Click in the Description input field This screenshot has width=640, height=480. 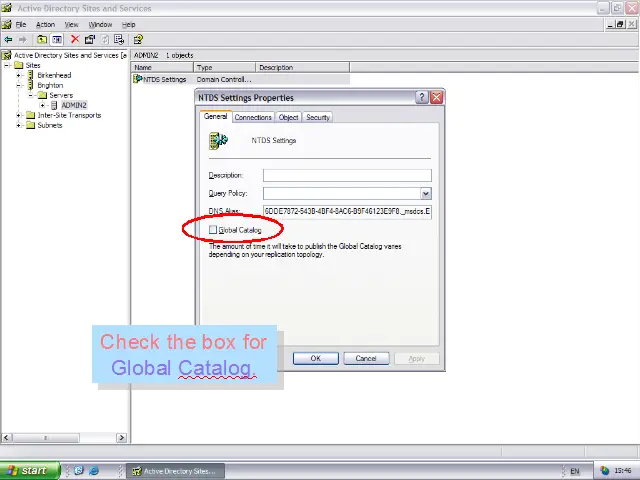pyautogui.click(x=347, y=175)
